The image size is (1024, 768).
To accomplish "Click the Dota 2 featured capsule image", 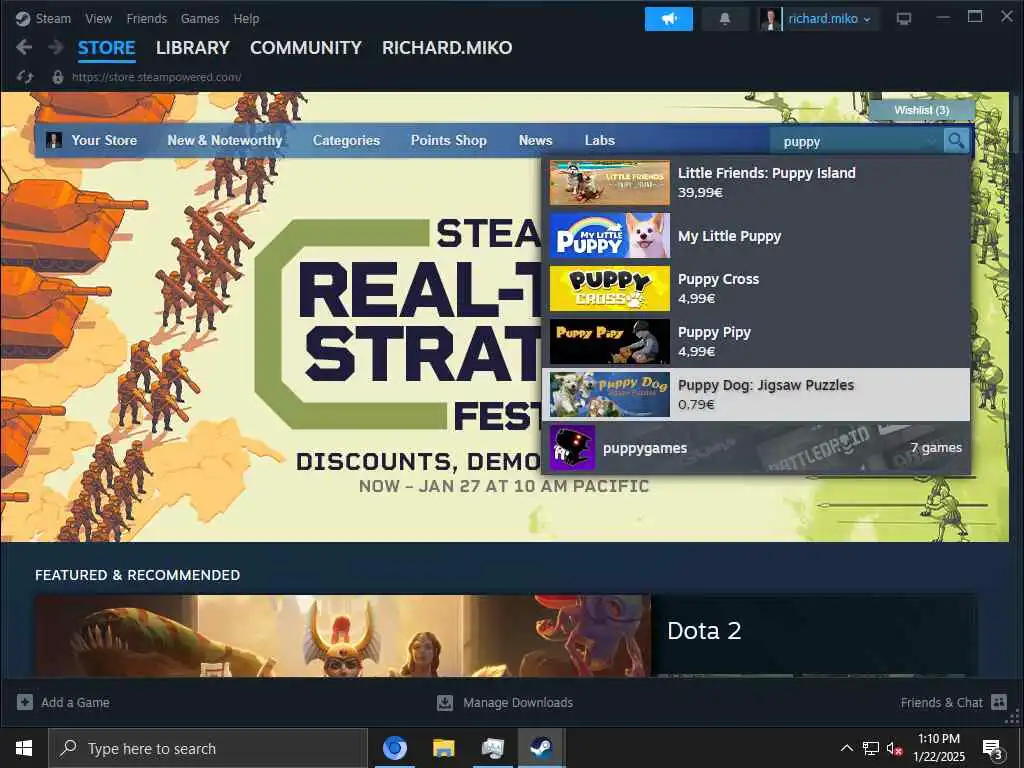I will click(x=343, y=635).
